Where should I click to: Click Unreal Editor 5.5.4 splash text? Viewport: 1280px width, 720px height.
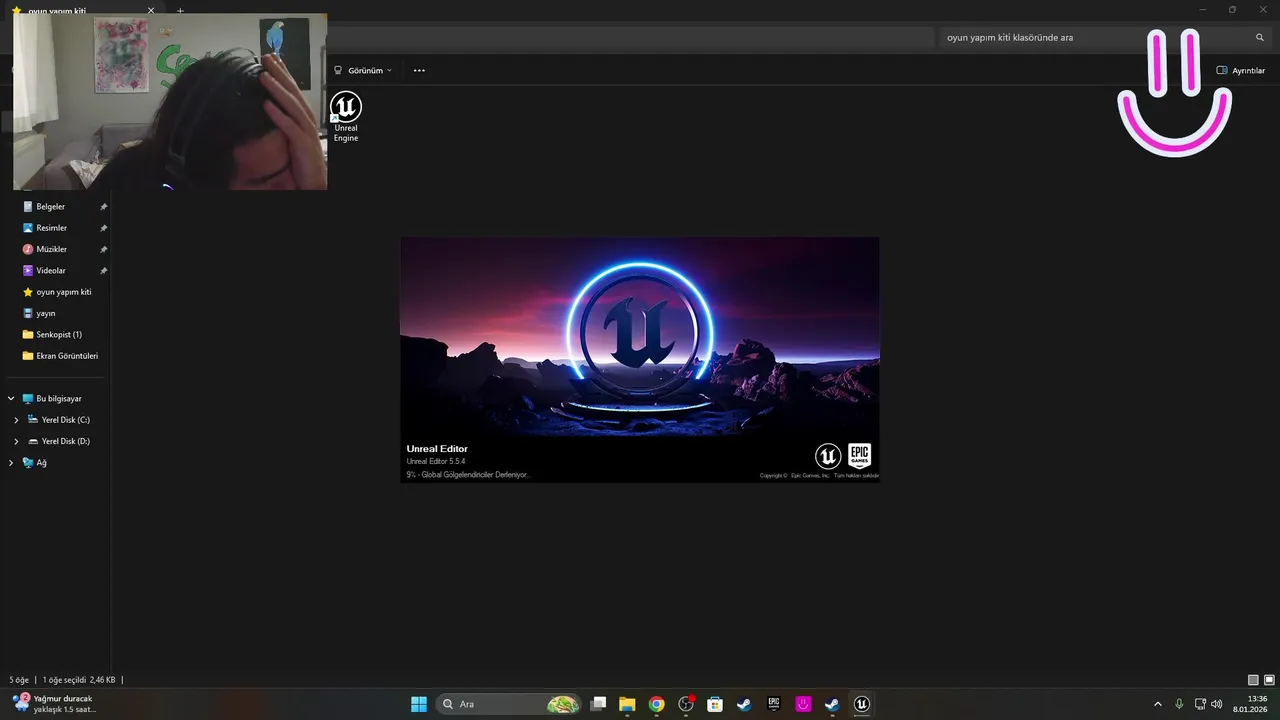(436, 461)
